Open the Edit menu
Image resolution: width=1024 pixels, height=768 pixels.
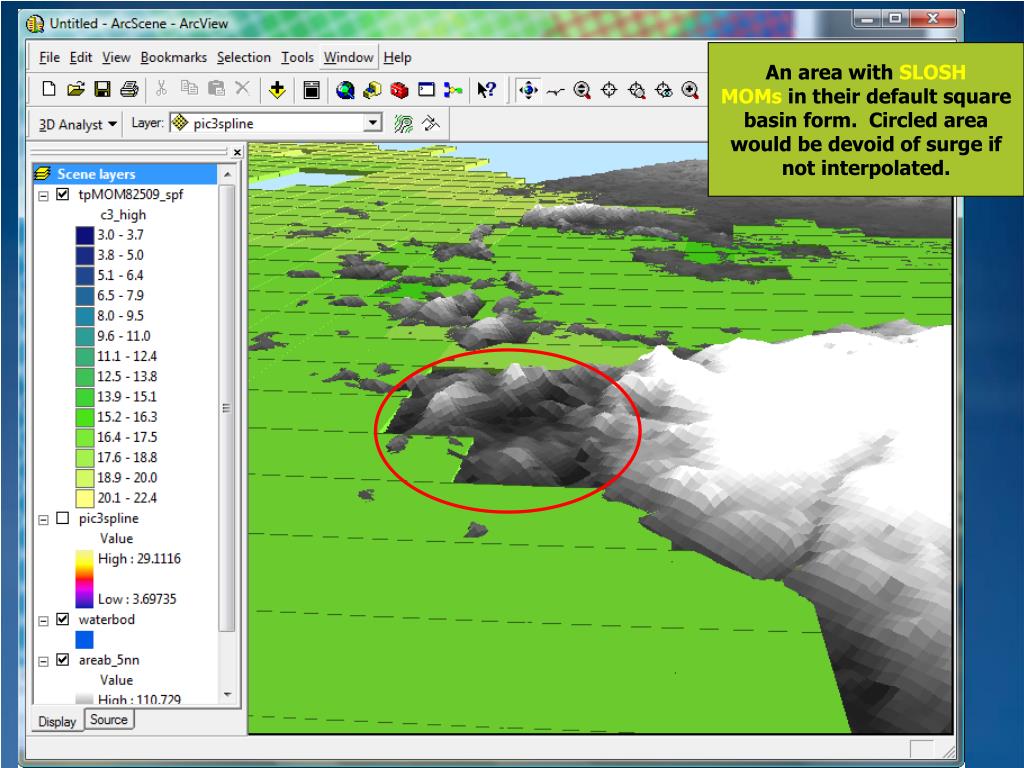[x=81, y=57]
